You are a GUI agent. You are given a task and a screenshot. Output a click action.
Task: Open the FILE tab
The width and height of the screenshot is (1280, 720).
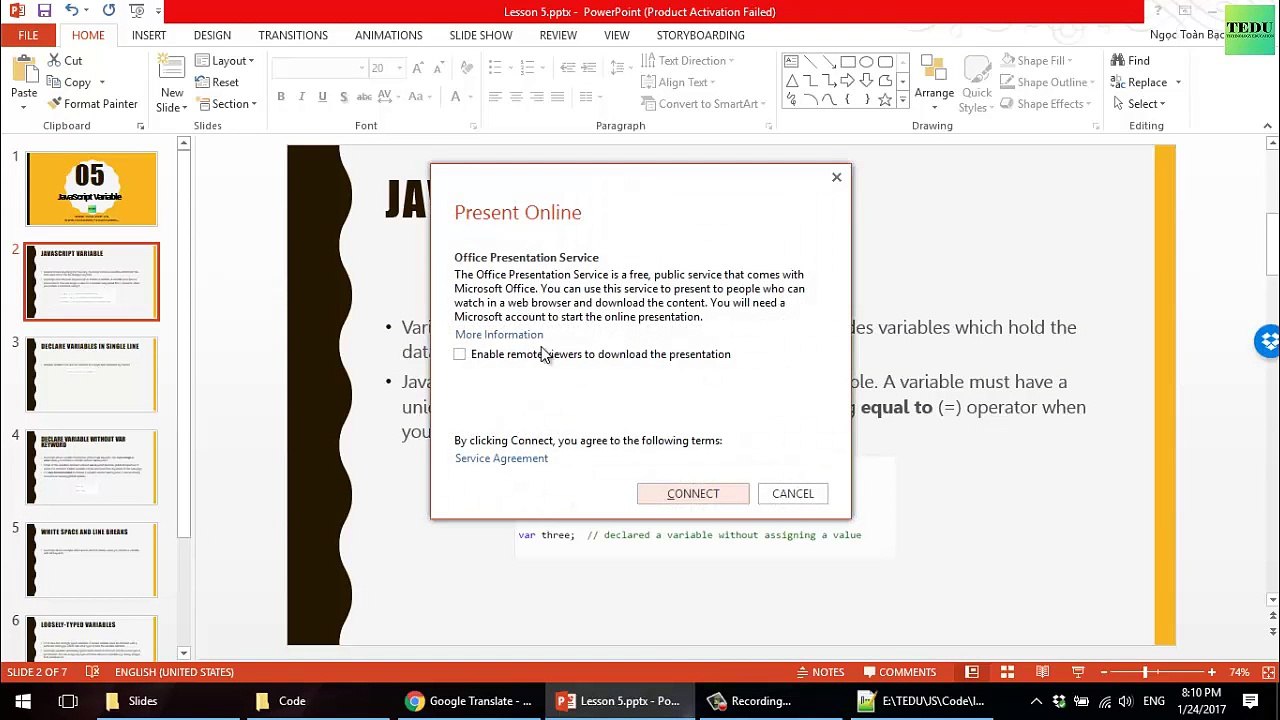pos(28,35)
